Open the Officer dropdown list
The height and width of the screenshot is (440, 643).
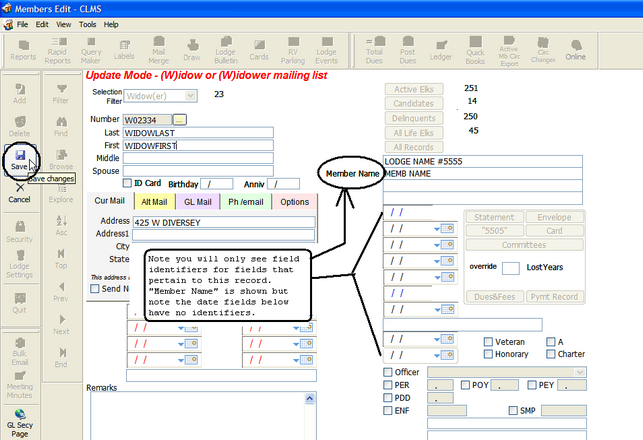tap(580, 372)
